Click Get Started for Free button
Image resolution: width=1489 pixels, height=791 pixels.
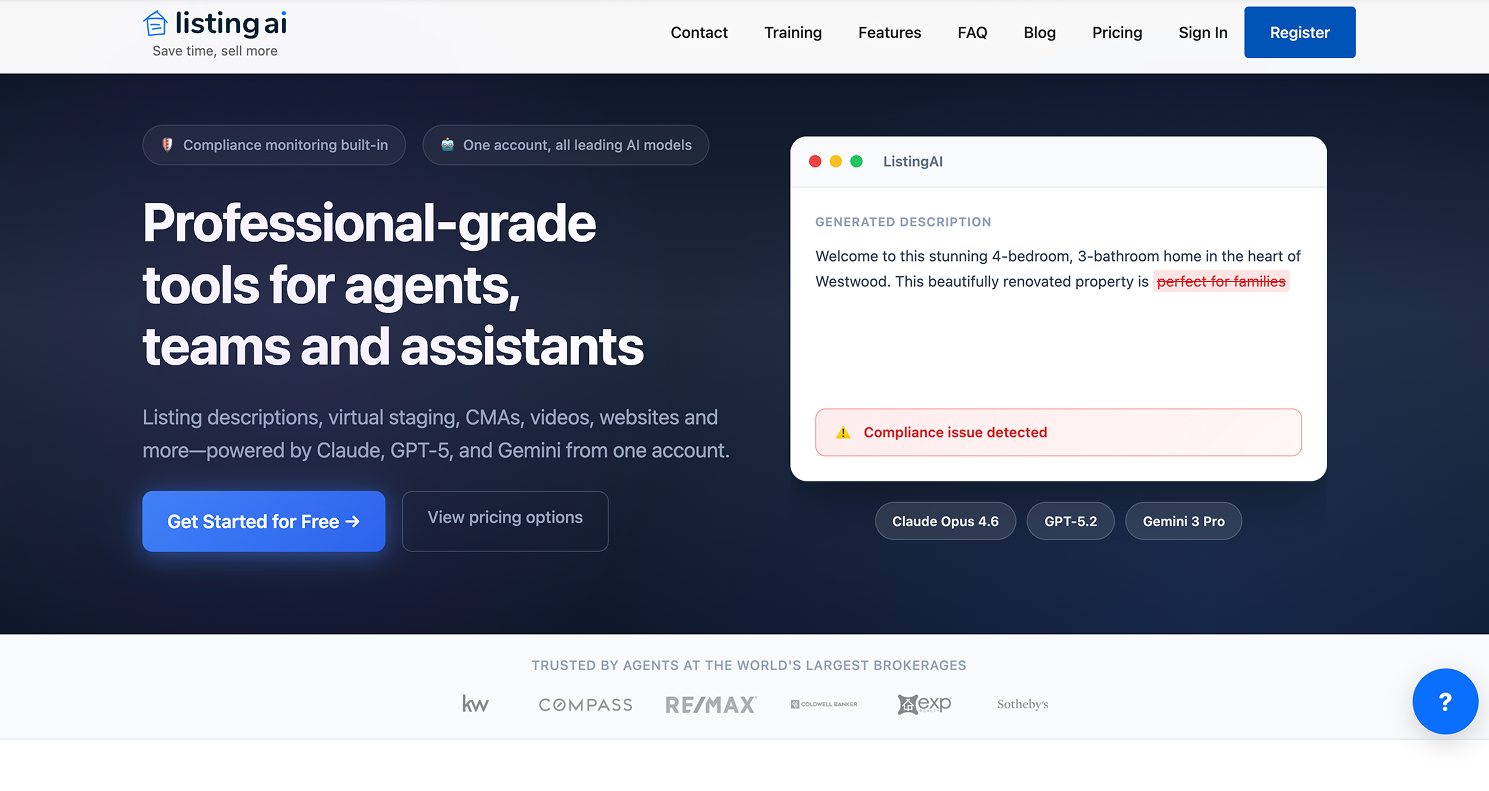[x=264, y=521]
